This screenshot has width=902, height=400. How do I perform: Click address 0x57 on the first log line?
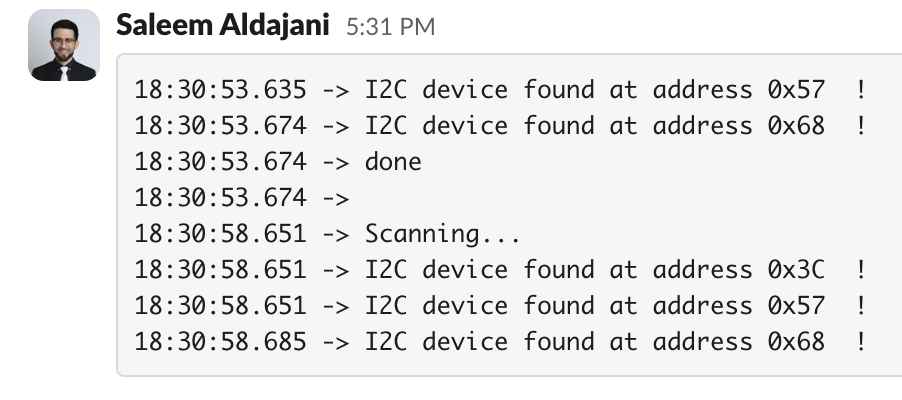[796, 90]
